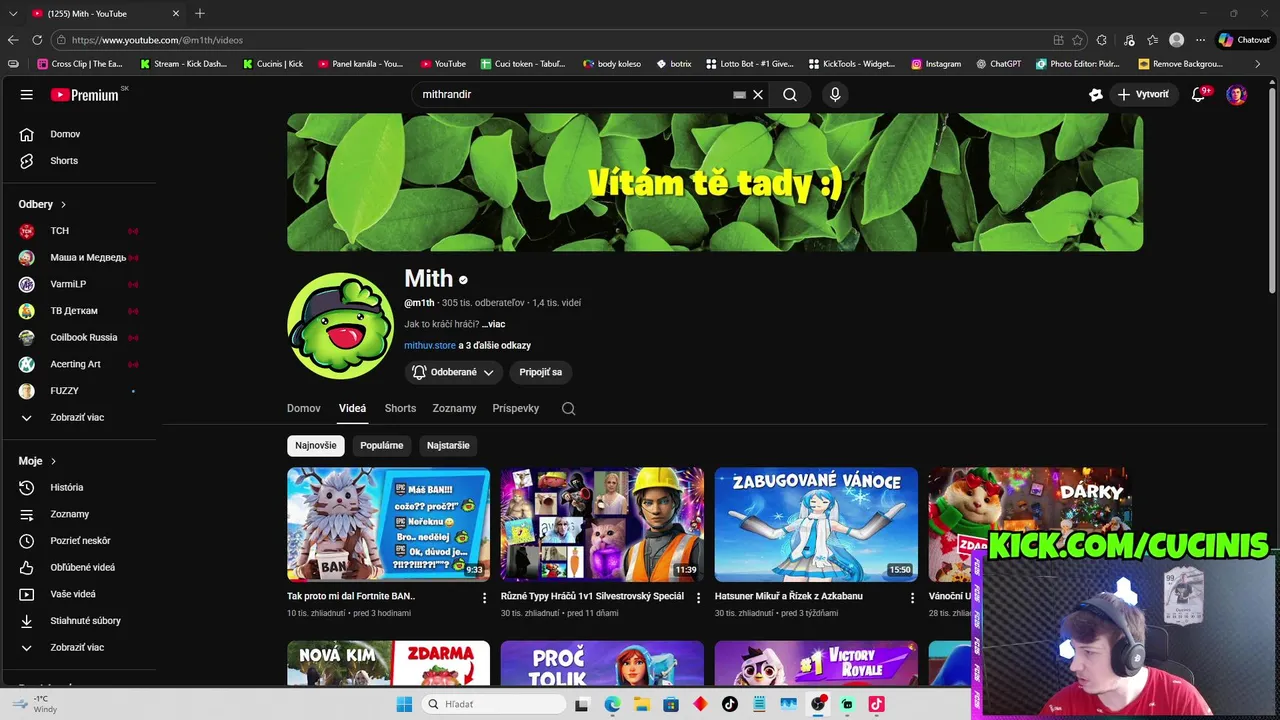1280x720 pixels.
Task: Open the YouTube notifications bell
Action: (1198, 95)
